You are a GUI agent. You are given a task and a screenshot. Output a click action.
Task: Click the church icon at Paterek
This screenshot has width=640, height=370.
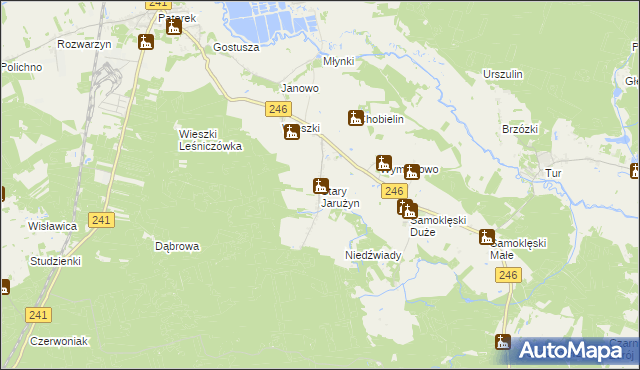pos(174,27)
